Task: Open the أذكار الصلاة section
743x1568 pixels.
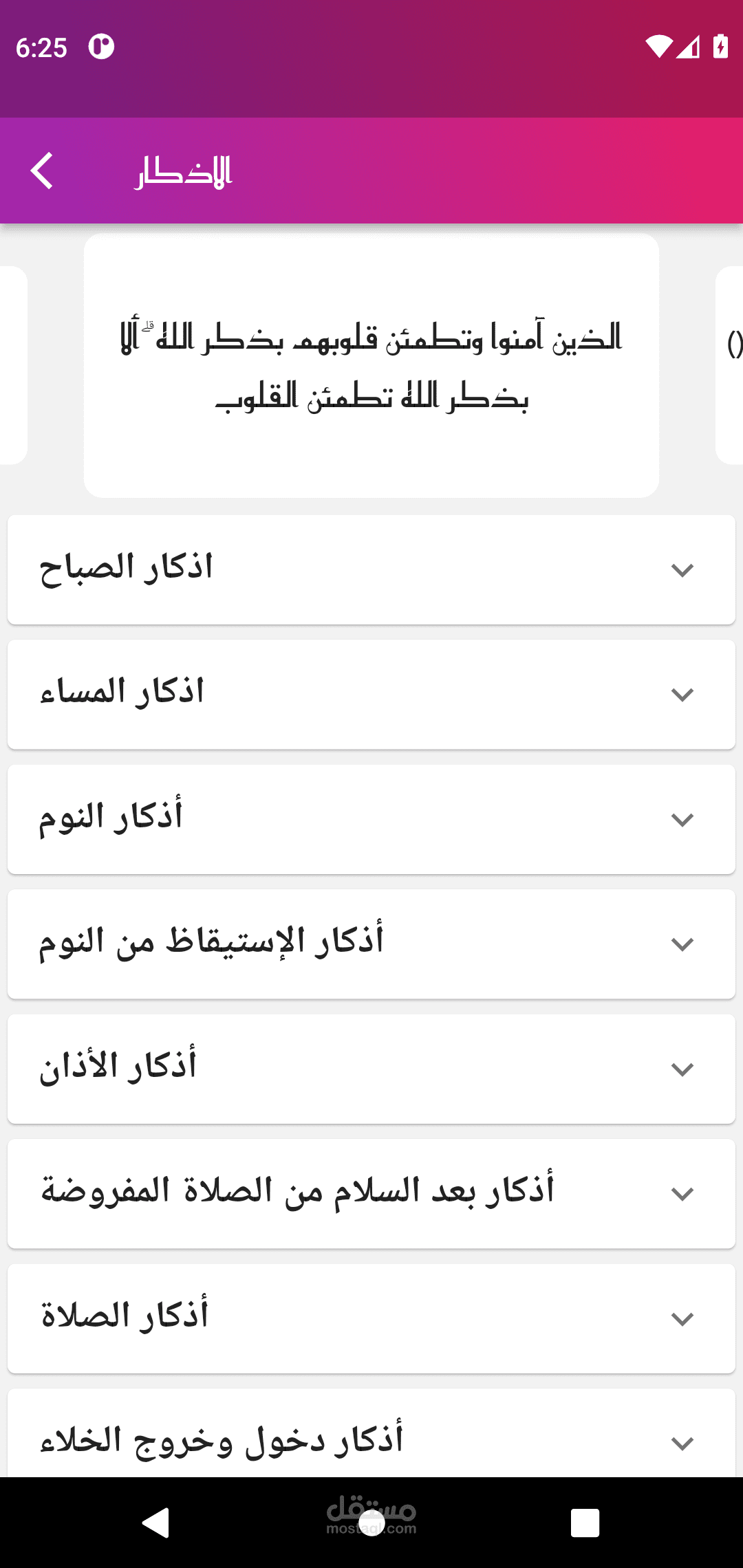Action: (371, 1318)
